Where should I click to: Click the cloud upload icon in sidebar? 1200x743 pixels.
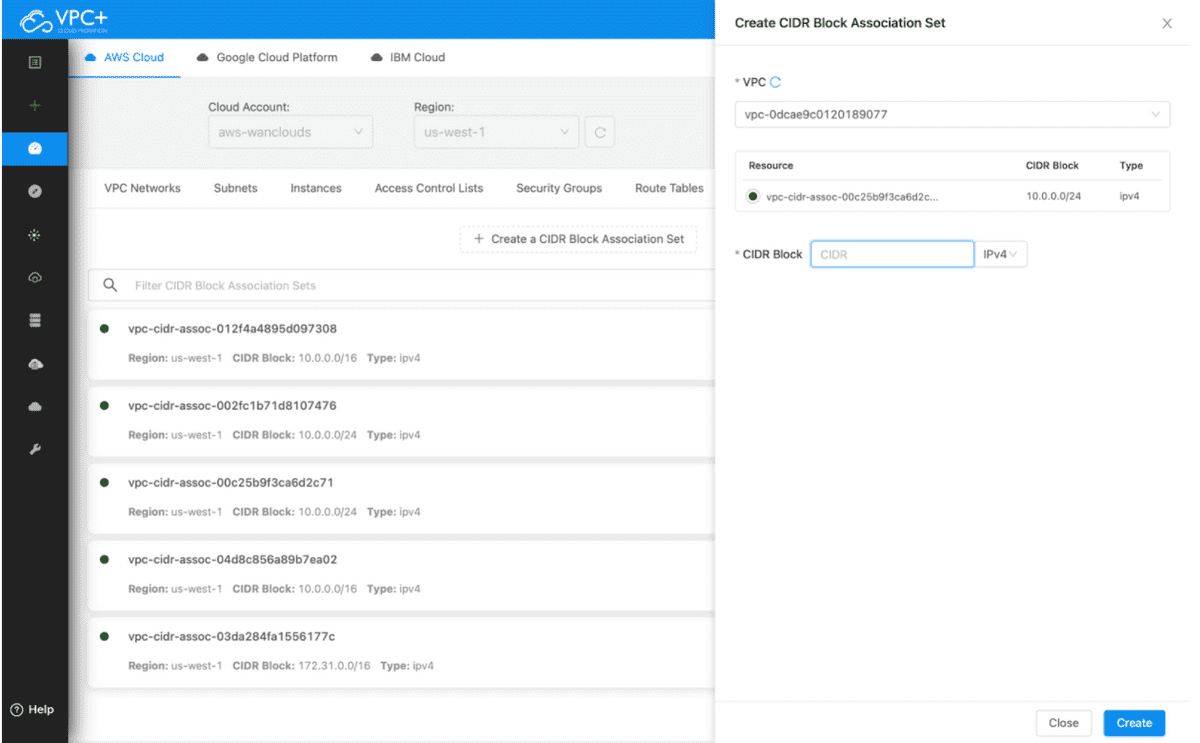(35, 363)
